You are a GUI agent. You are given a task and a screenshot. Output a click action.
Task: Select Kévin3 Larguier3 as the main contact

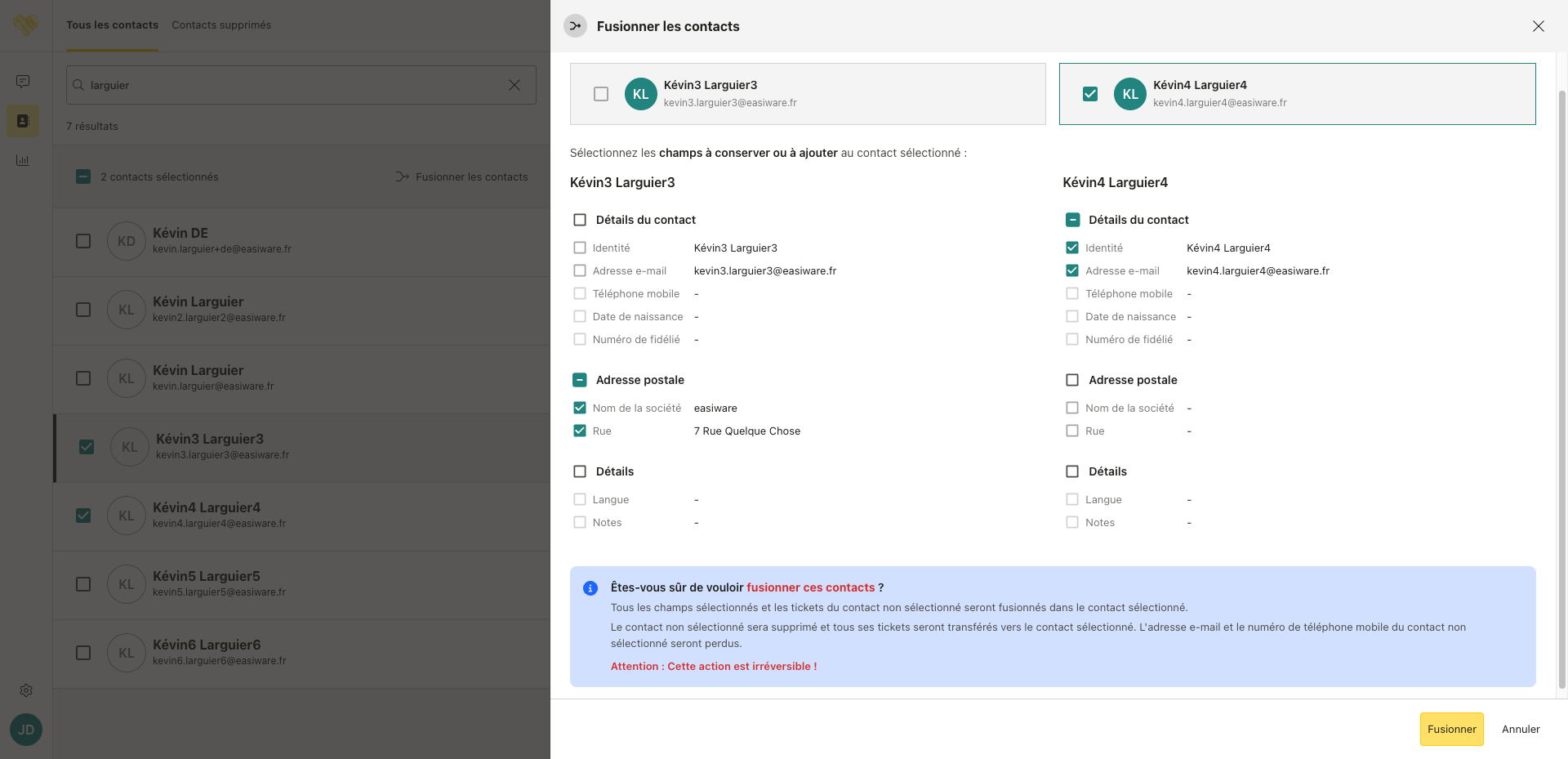(601, 94)
